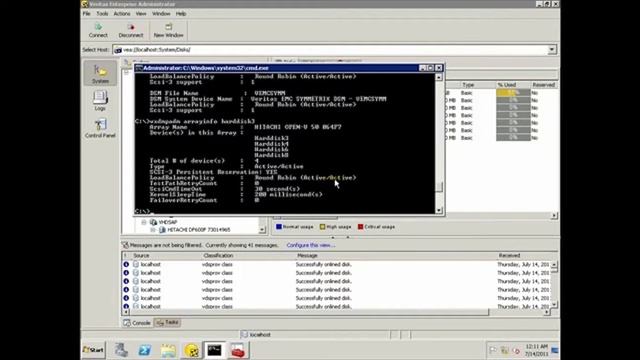Sort by the Type column header
The width and height of the screenshot is (640, 360).
[468, 85]
